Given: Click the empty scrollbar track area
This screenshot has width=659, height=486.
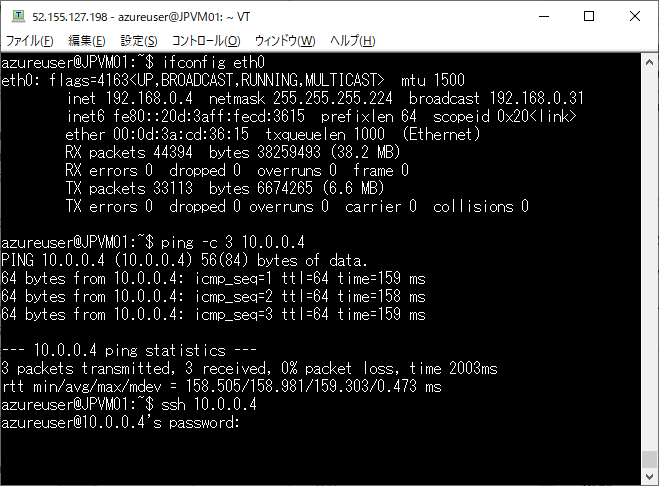Looking at the screenshot, I should 649,261.
